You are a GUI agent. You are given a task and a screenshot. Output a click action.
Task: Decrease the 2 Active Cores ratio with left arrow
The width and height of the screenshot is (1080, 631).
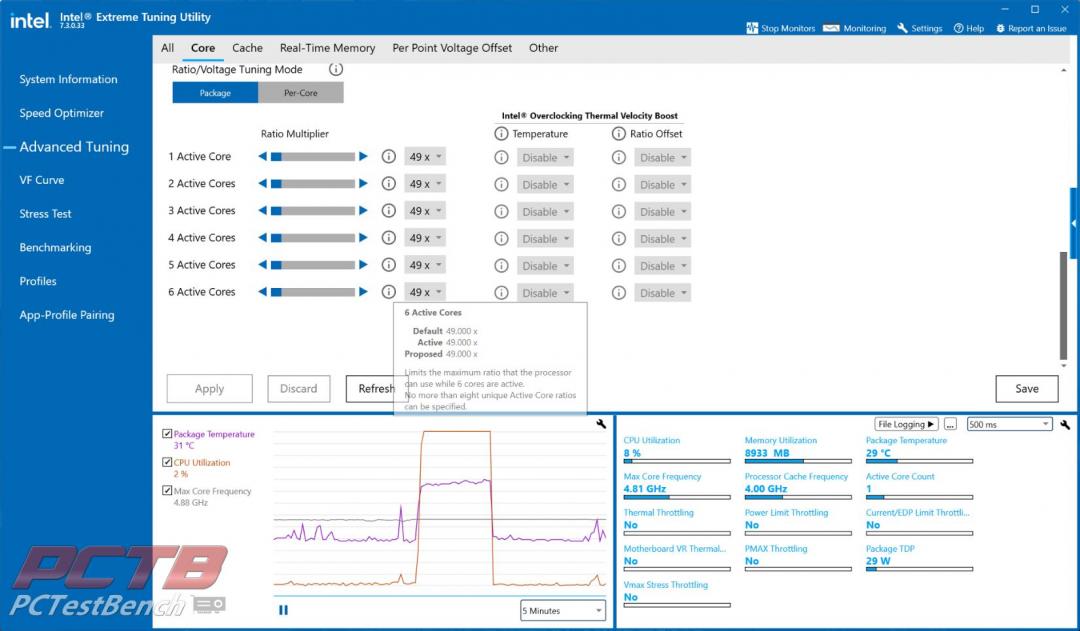click(262, 183)
